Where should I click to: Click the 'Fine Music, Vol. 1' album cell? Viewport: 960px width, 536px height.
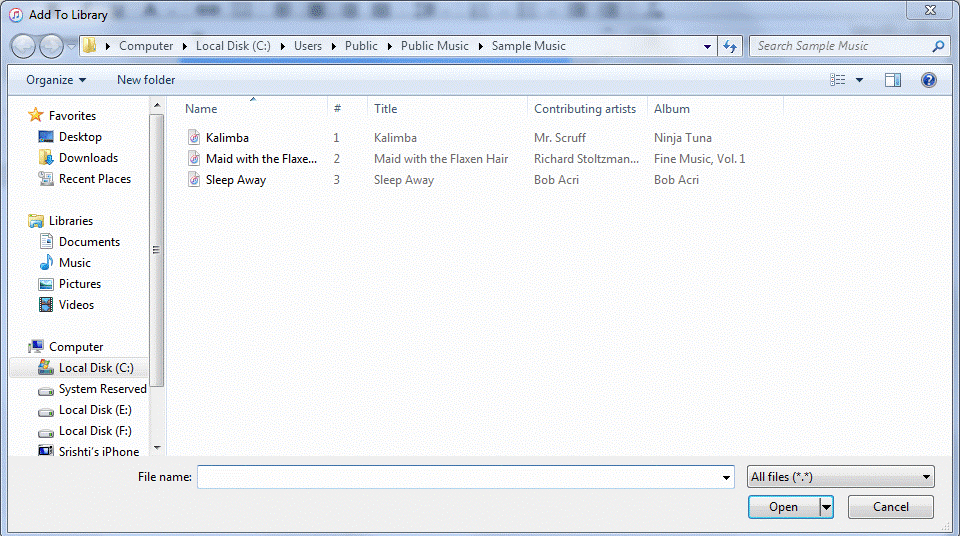click(x=699, y=159)
